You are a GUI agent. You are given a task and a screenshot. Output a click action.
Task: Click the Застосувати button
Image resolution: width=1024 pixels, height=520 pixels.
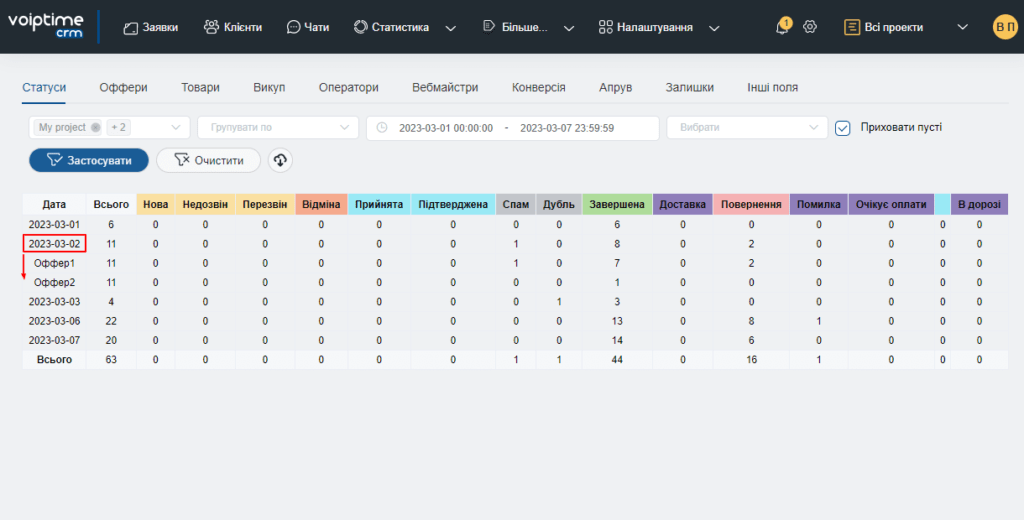coord(89,160)
